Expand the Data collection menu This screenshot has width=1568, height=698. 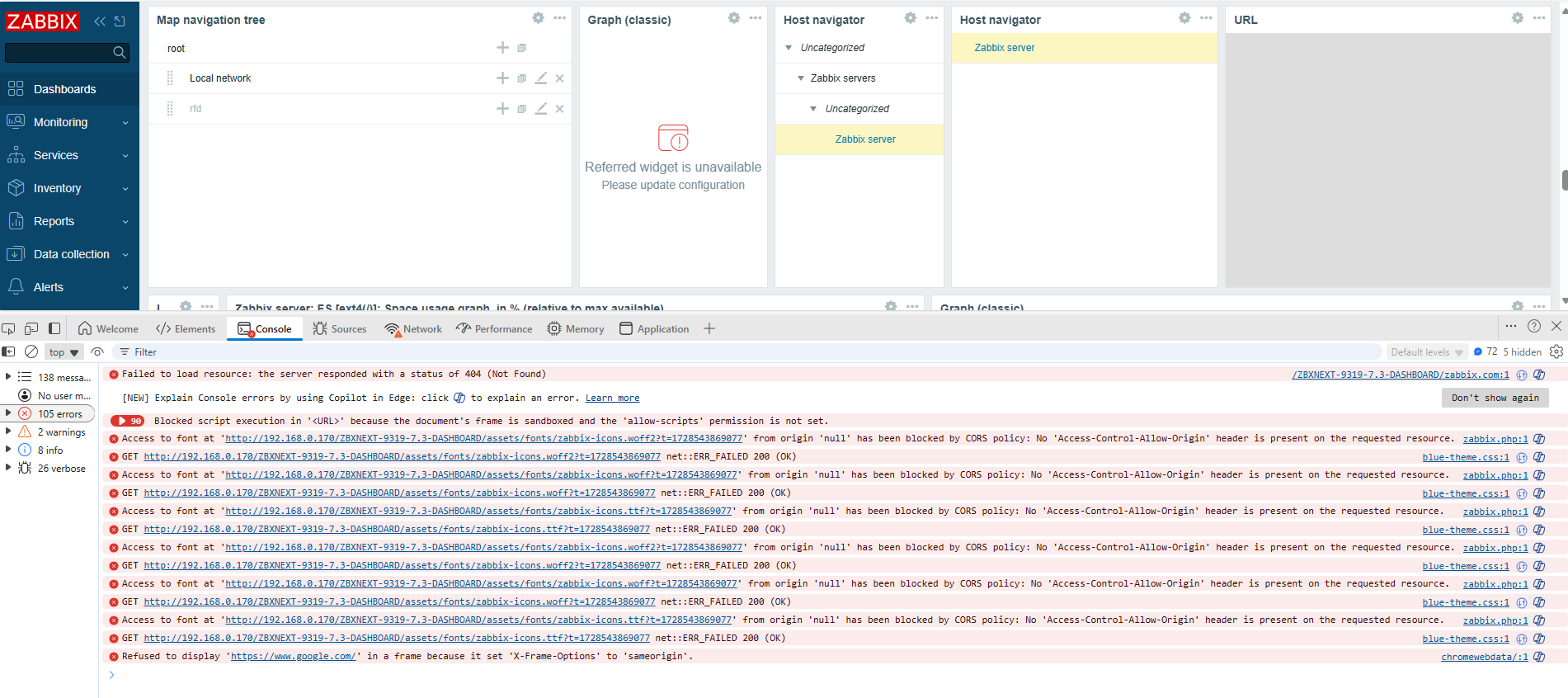click(x=69, y=254)
